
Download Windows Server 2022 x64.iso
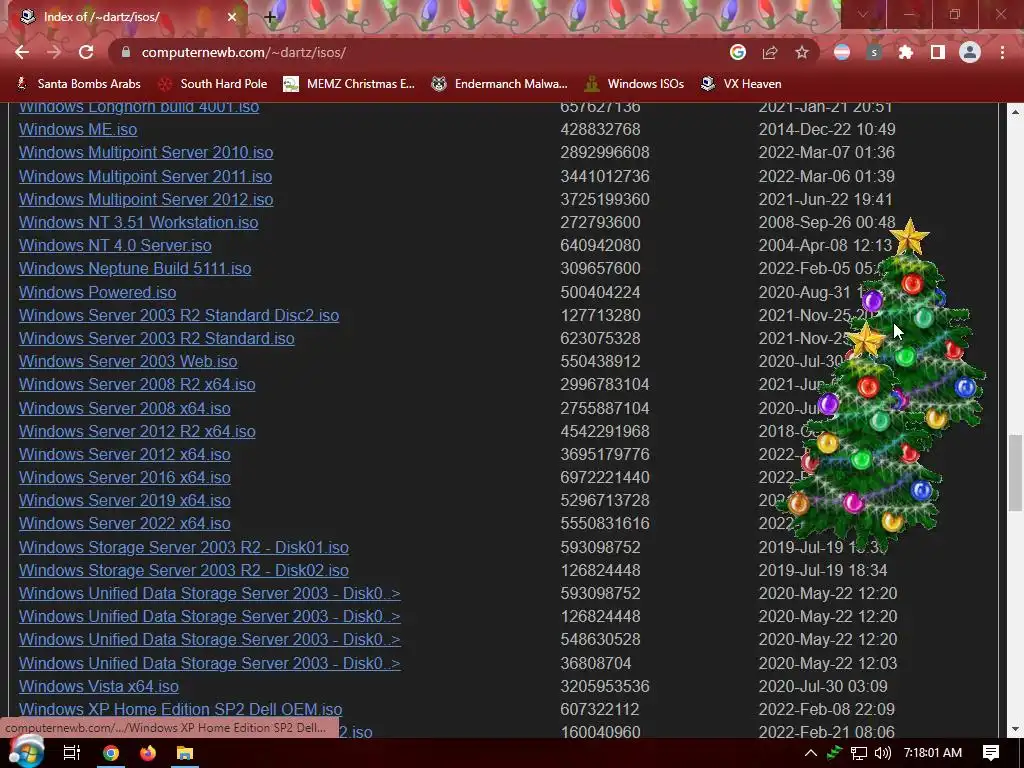pos(125,523)
